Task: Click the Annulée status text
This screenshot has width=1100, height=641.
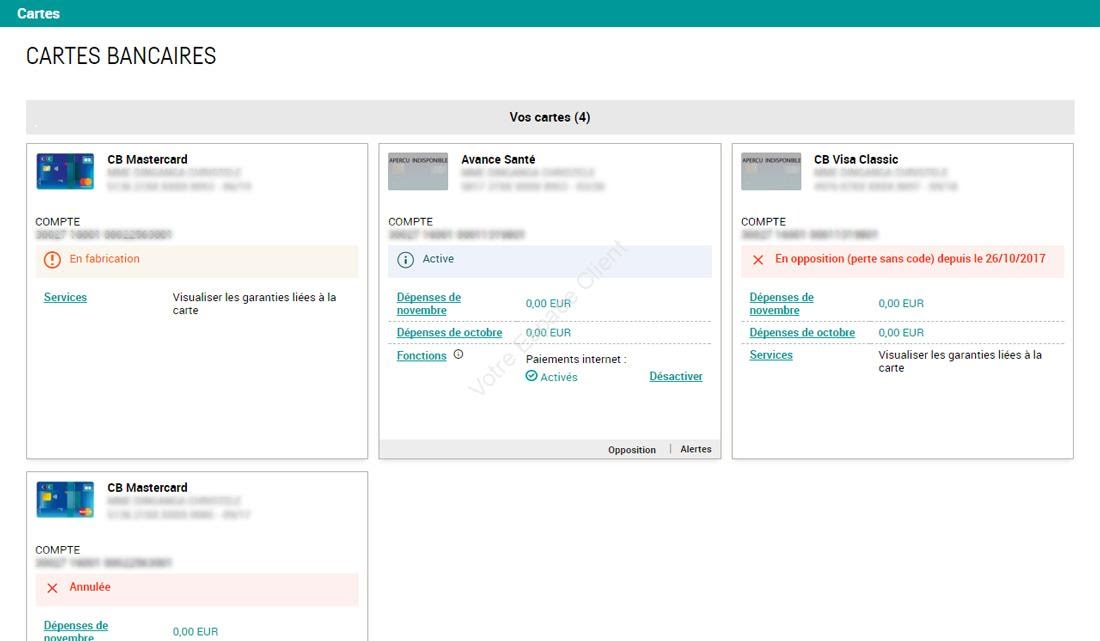Action: click(x=90, y=587)
